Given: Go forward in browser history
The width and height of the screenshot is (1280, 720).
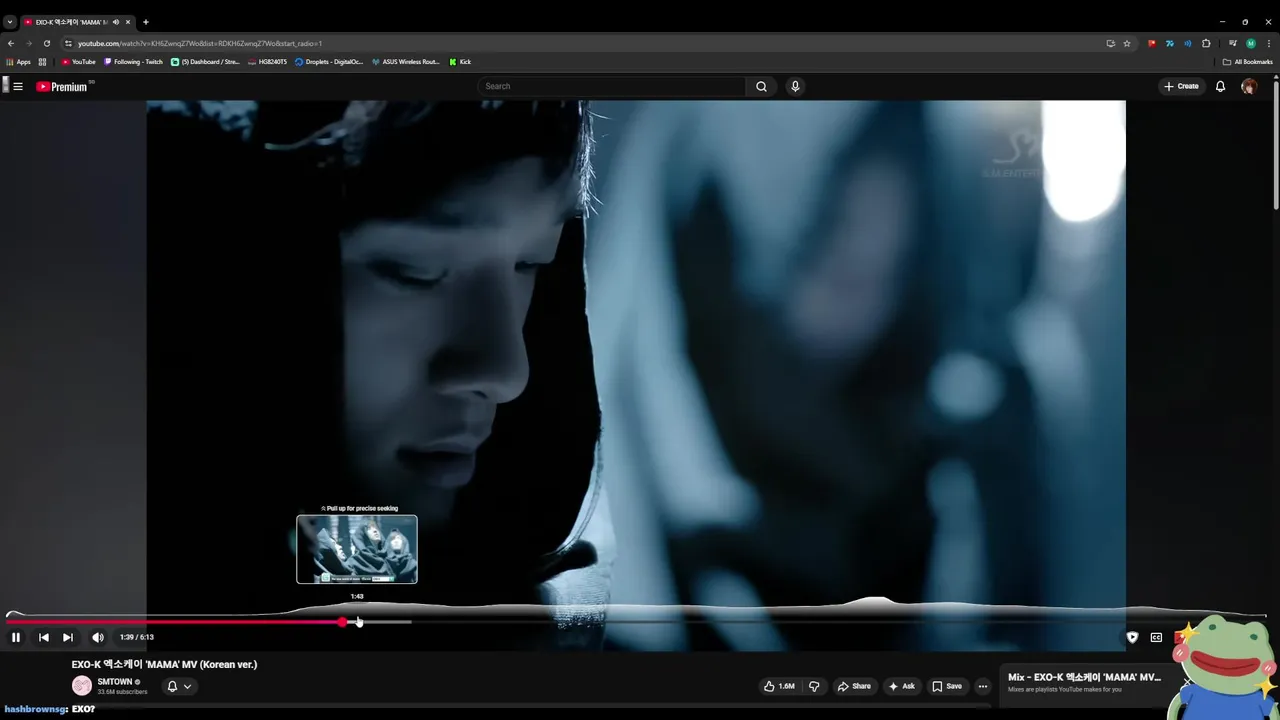Looking at the screenshot, I should pyautogui.click(x=29, y=43).
